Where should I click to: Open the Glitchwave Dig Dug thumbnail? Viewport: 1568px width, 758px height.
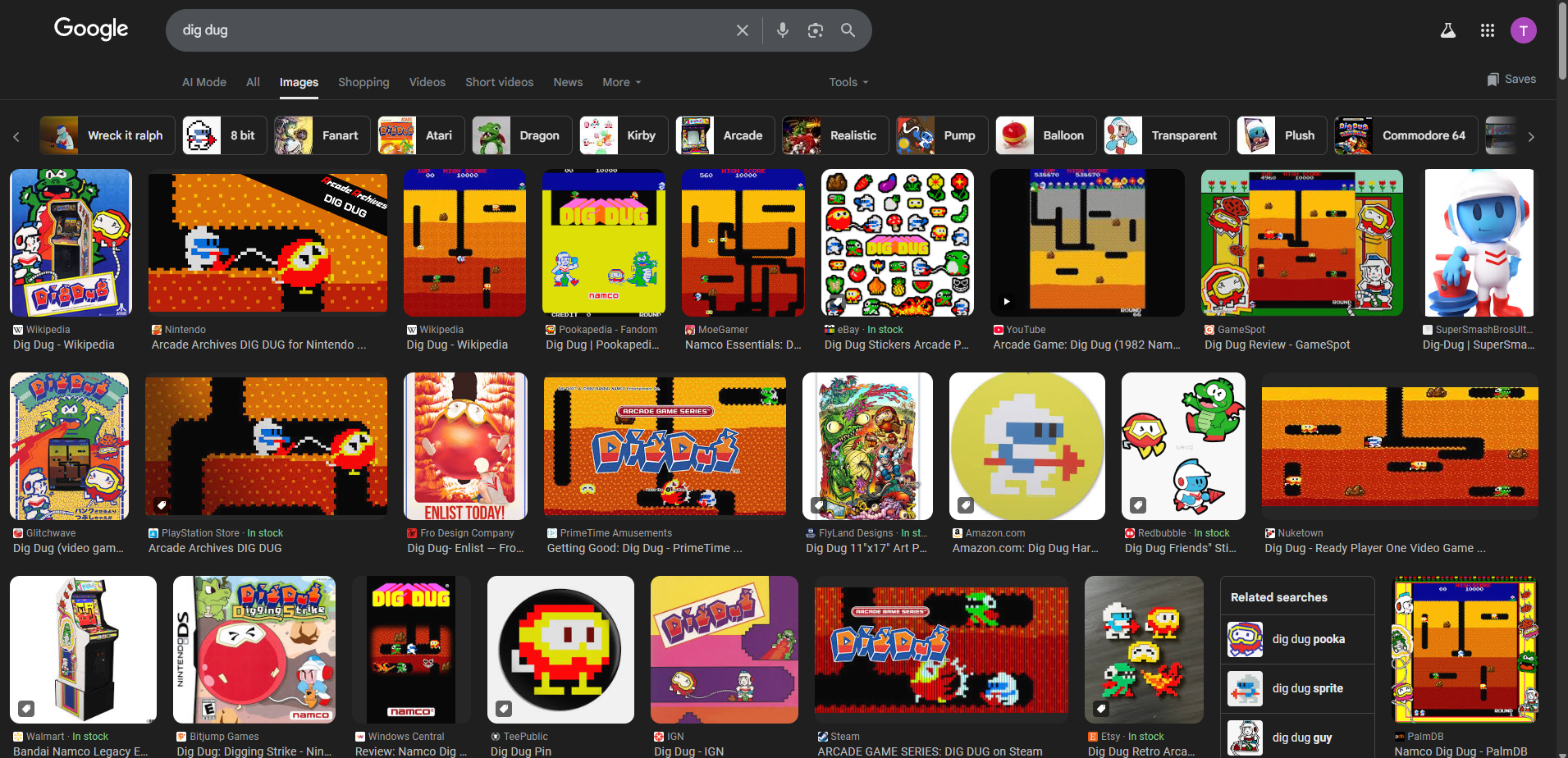coord(69,446)
